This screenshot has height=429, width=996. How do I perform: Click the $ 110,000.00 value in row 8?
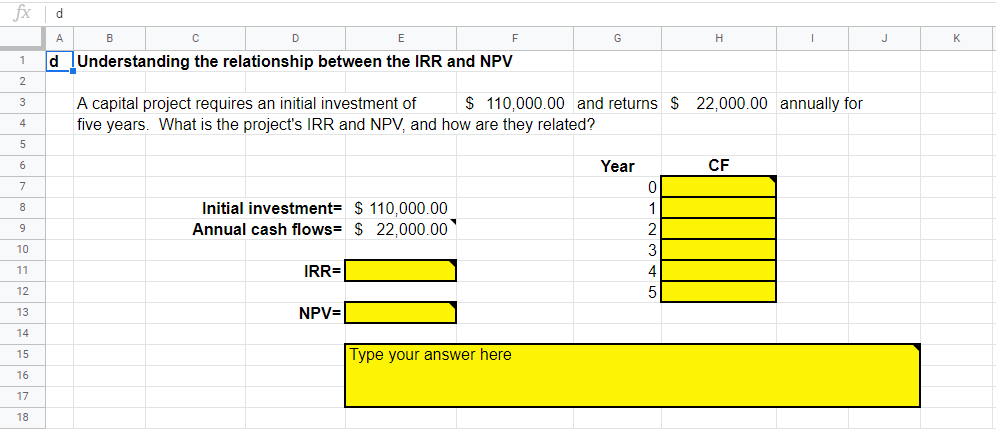pyautogui.click(x=401, y=208)
